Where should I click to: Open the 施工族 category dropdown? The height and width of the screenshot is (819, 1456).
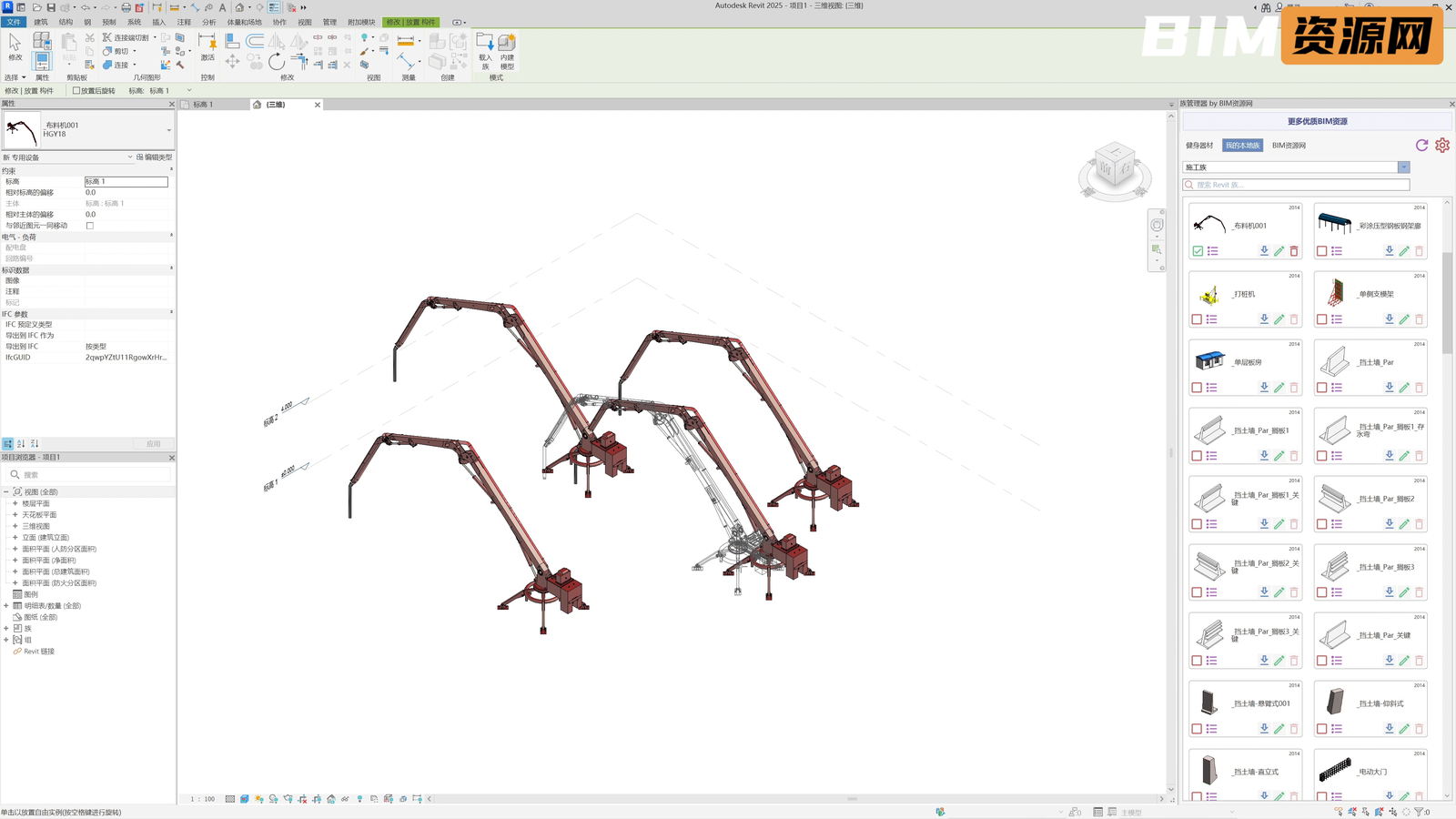[1403, 167]
